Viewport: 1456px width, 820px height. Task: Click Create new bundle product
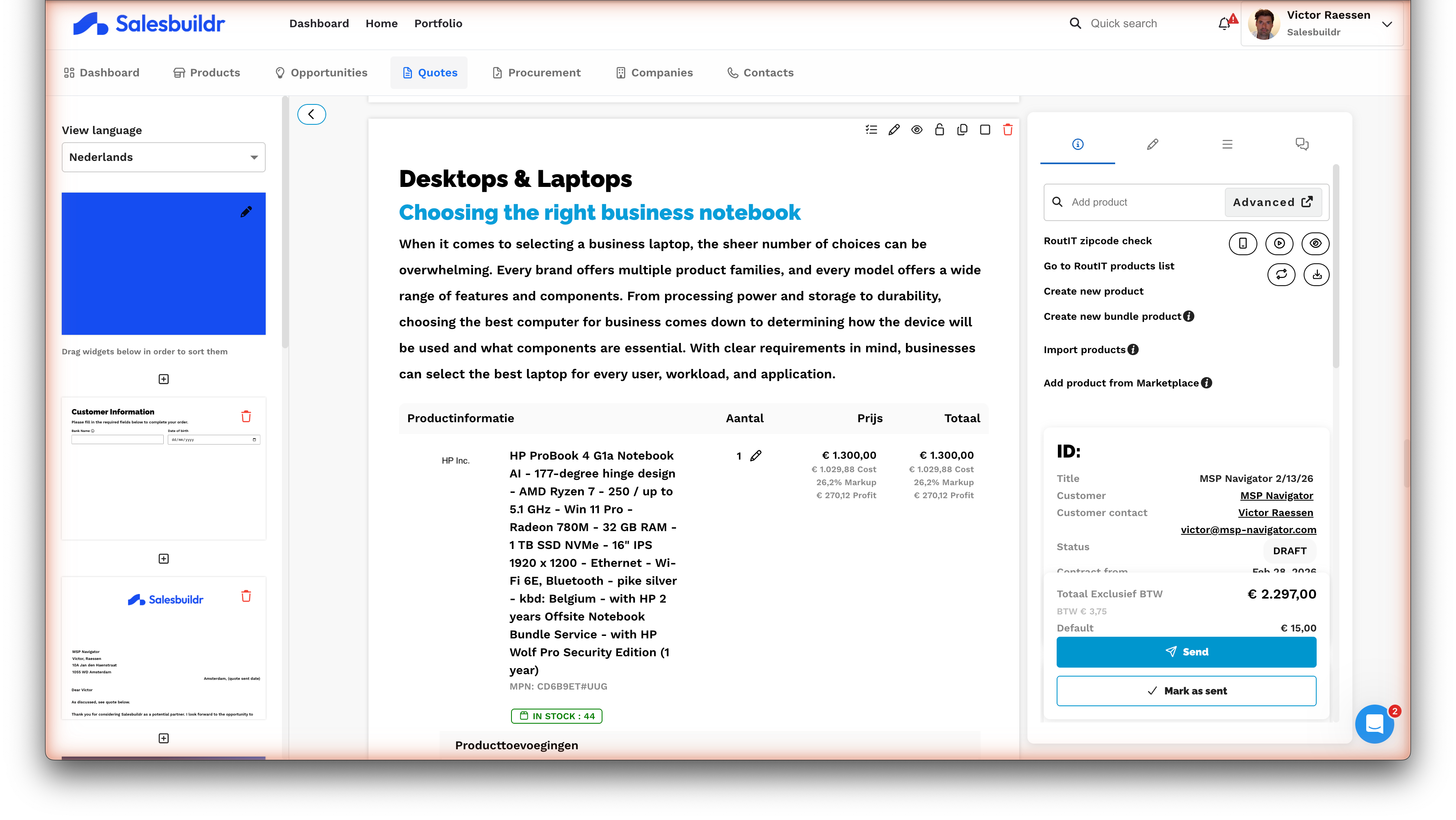(1112, 316)
